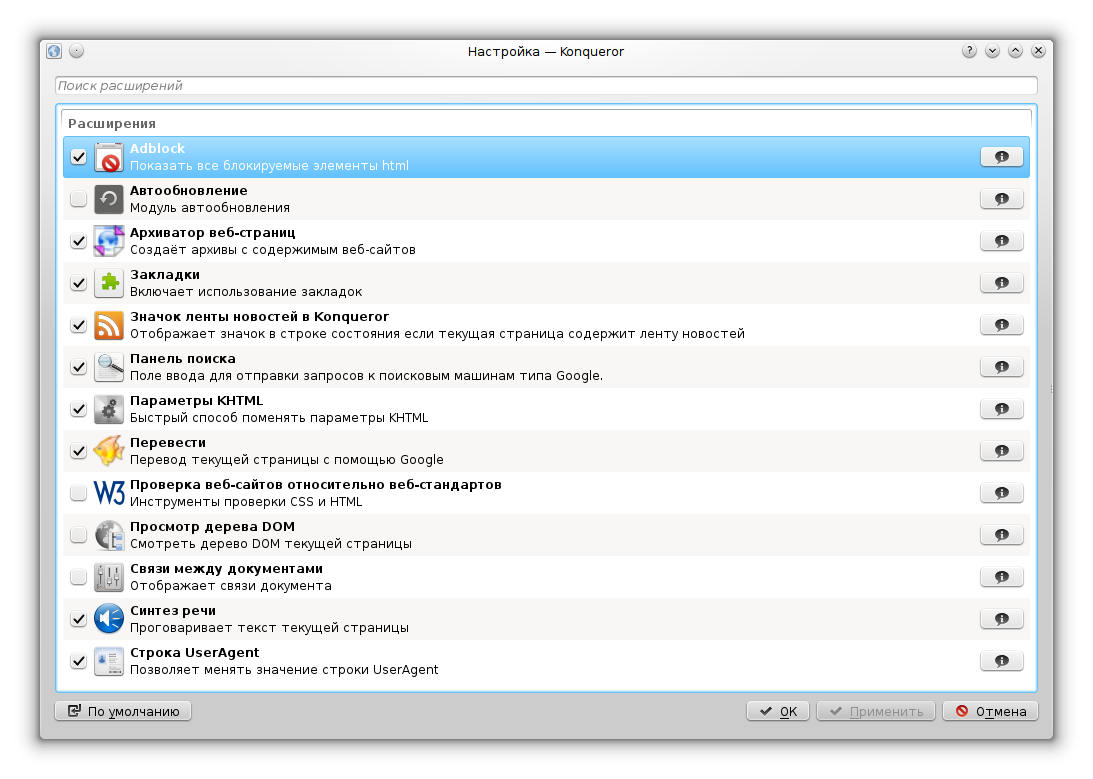Click the green puzzle icon for Закладки
Viewport: 1093px width, 779px height.
click(108, 282)
